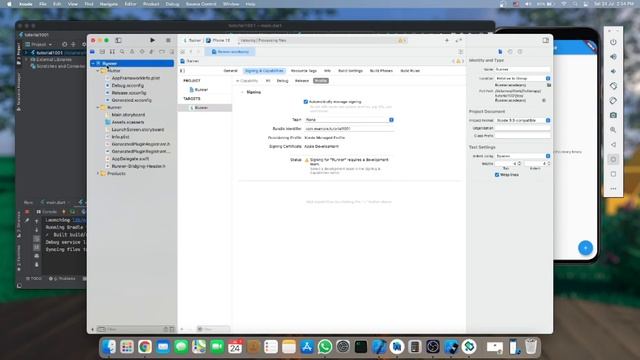Open the Source Control navigator icon
This screenshot has width=640, height=360.
[x=102, y=52]
